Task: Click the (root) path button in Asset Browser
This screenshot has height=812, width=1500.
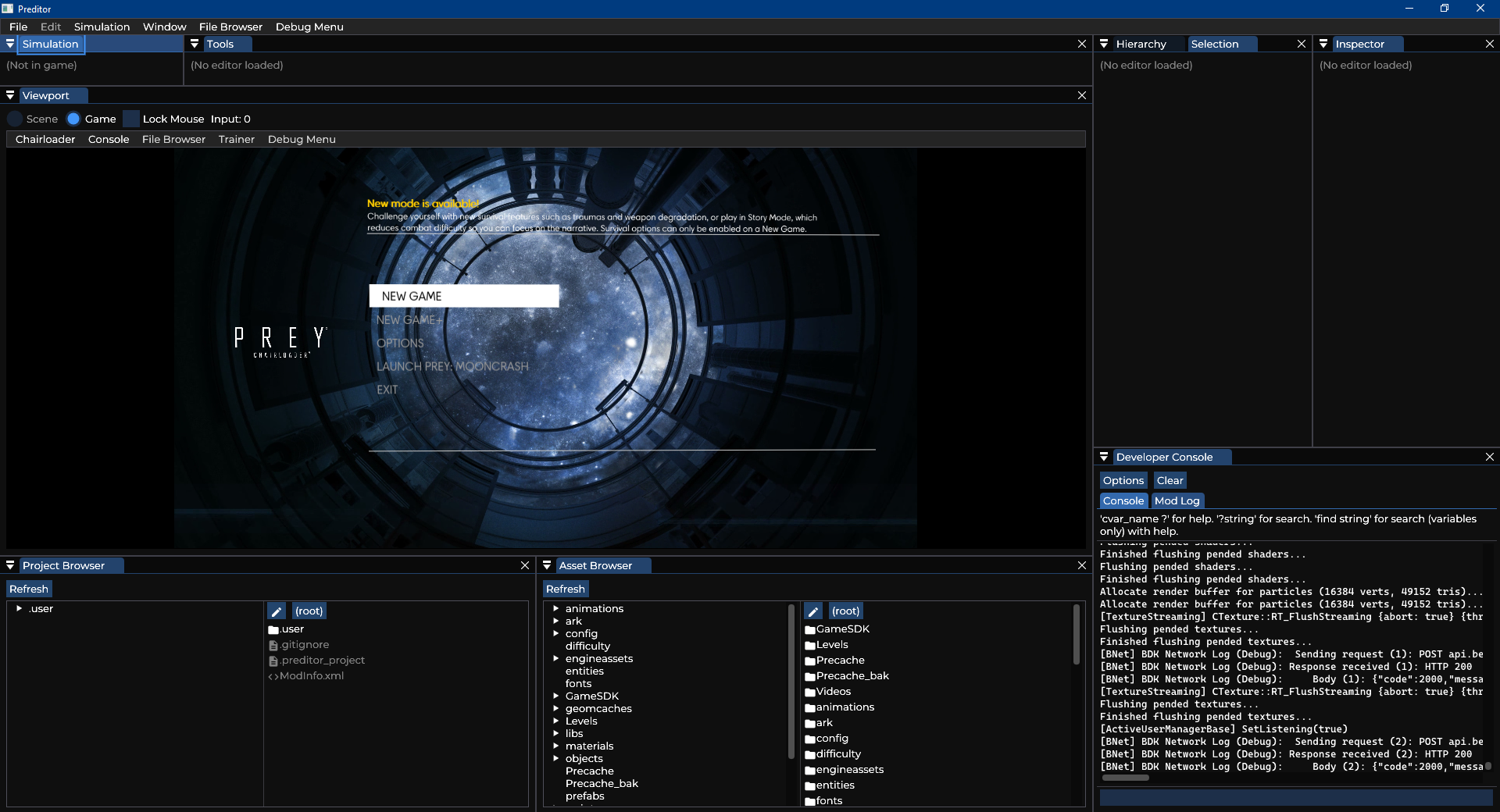Action: pyautogui.click(x=845, y=611)
